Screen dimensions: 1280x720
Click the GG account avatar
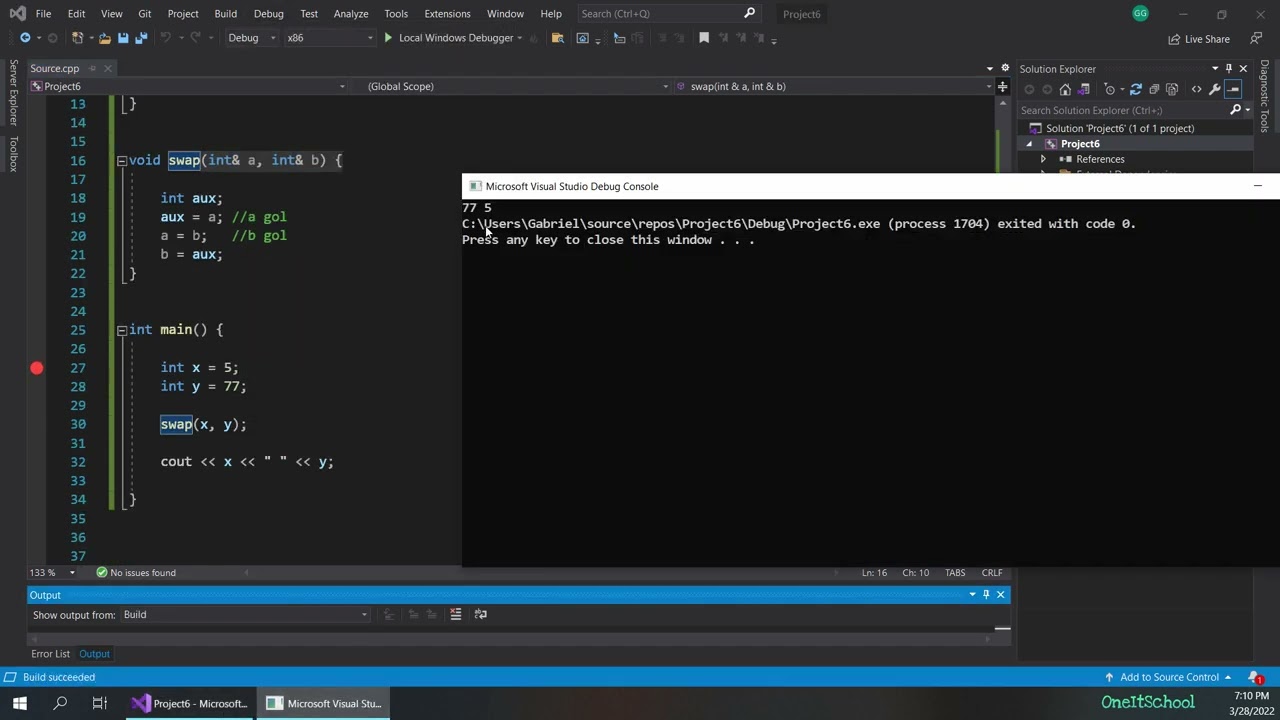coord(1140,13)
